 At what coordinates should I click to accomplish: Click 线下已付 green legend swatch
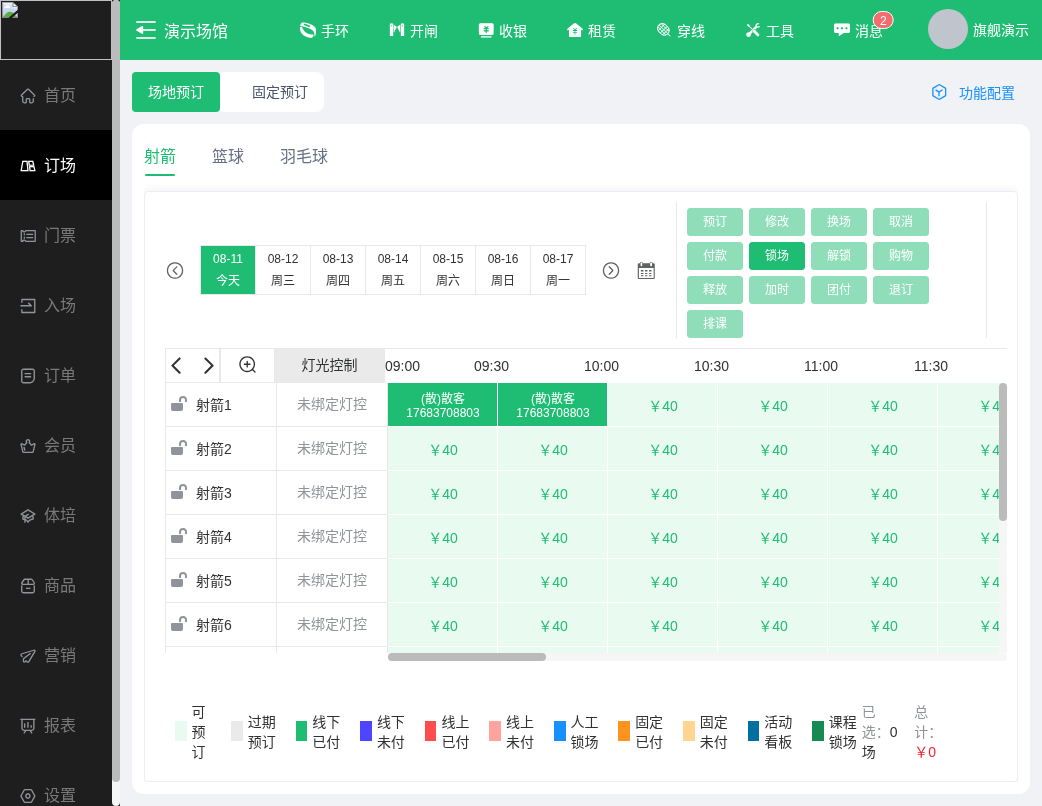[x=301, y=731]
